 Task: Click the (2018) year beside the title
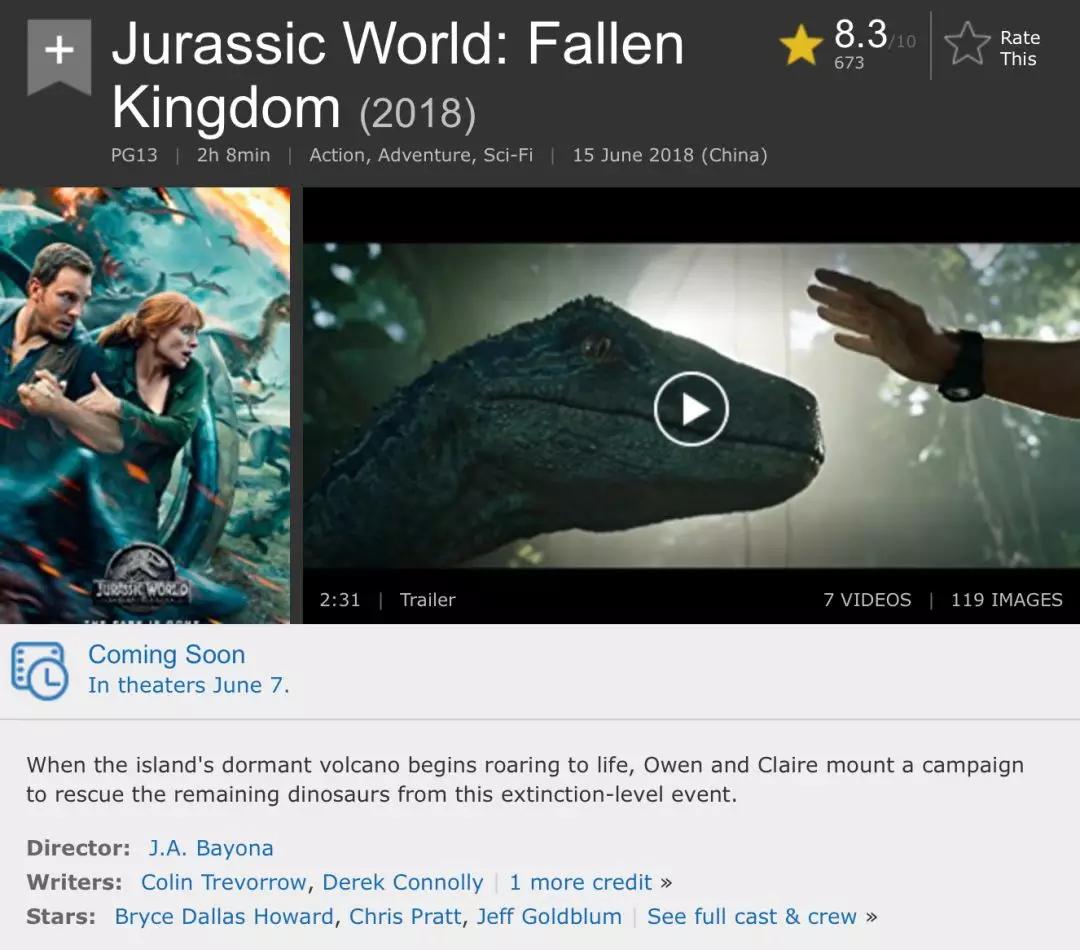417,113
